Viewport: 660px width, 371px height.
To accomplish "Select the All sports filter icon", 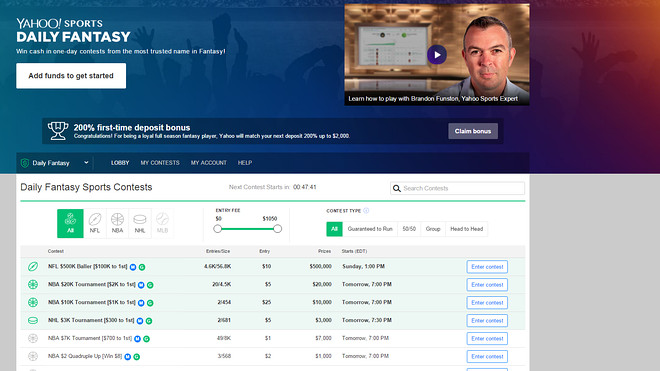I will (70, 223).
